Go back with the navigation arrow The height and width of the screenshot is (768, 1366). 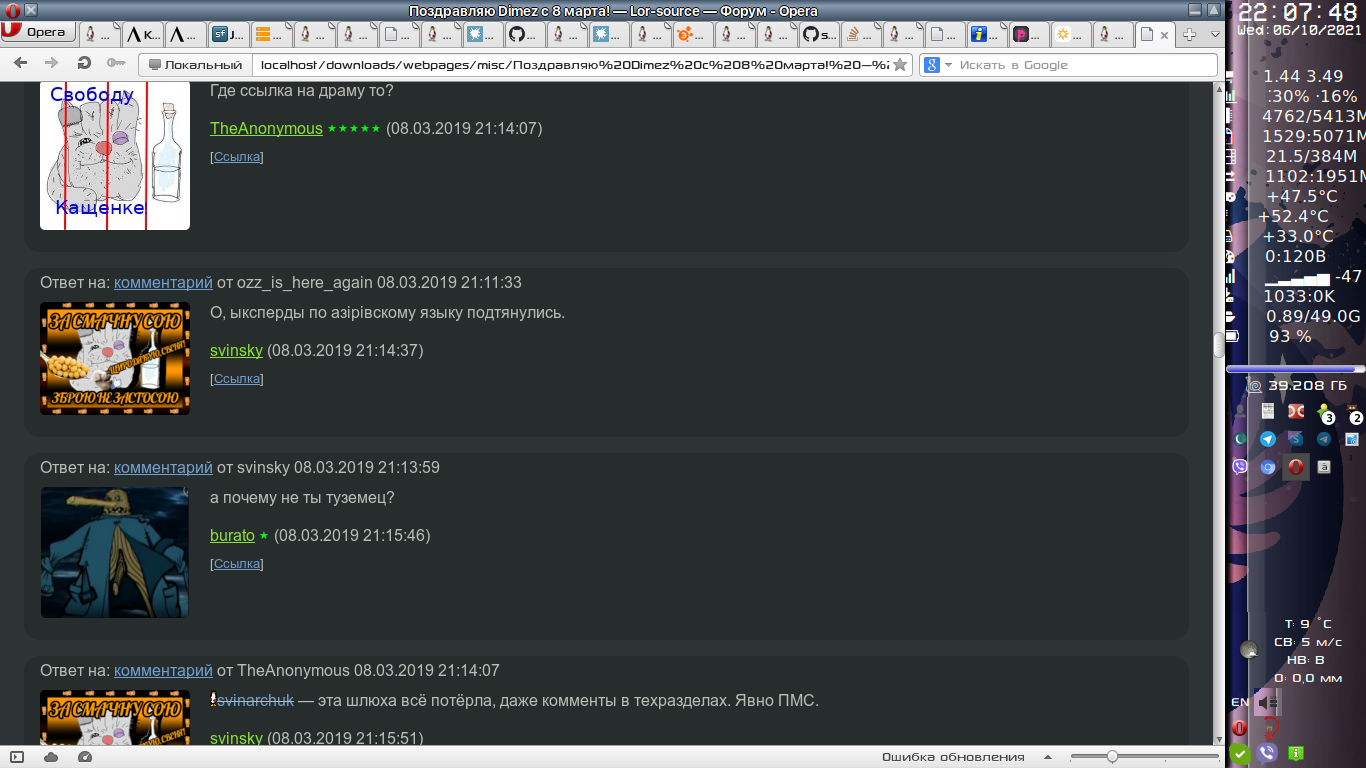20,64
